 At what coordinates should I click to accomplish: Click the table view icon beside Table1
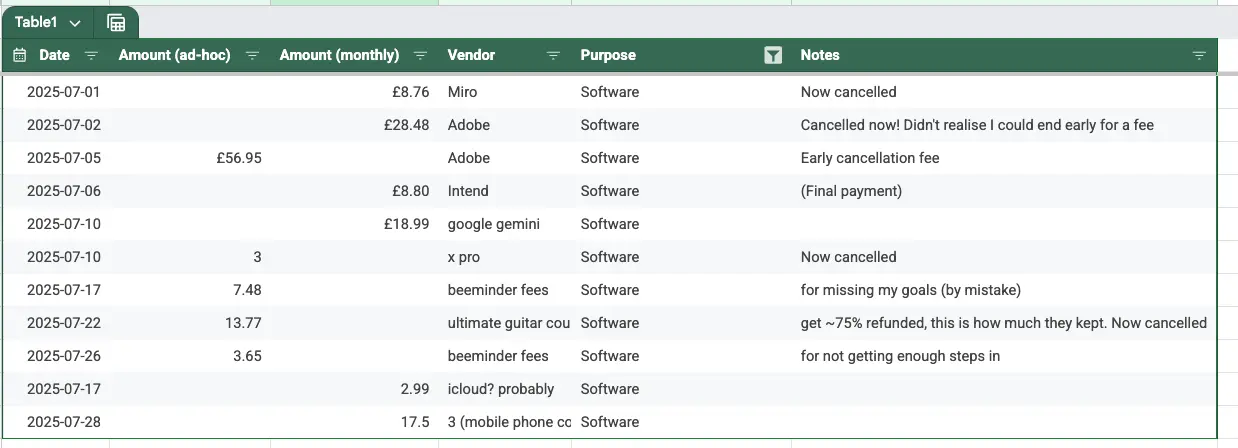tap(116, 23)
